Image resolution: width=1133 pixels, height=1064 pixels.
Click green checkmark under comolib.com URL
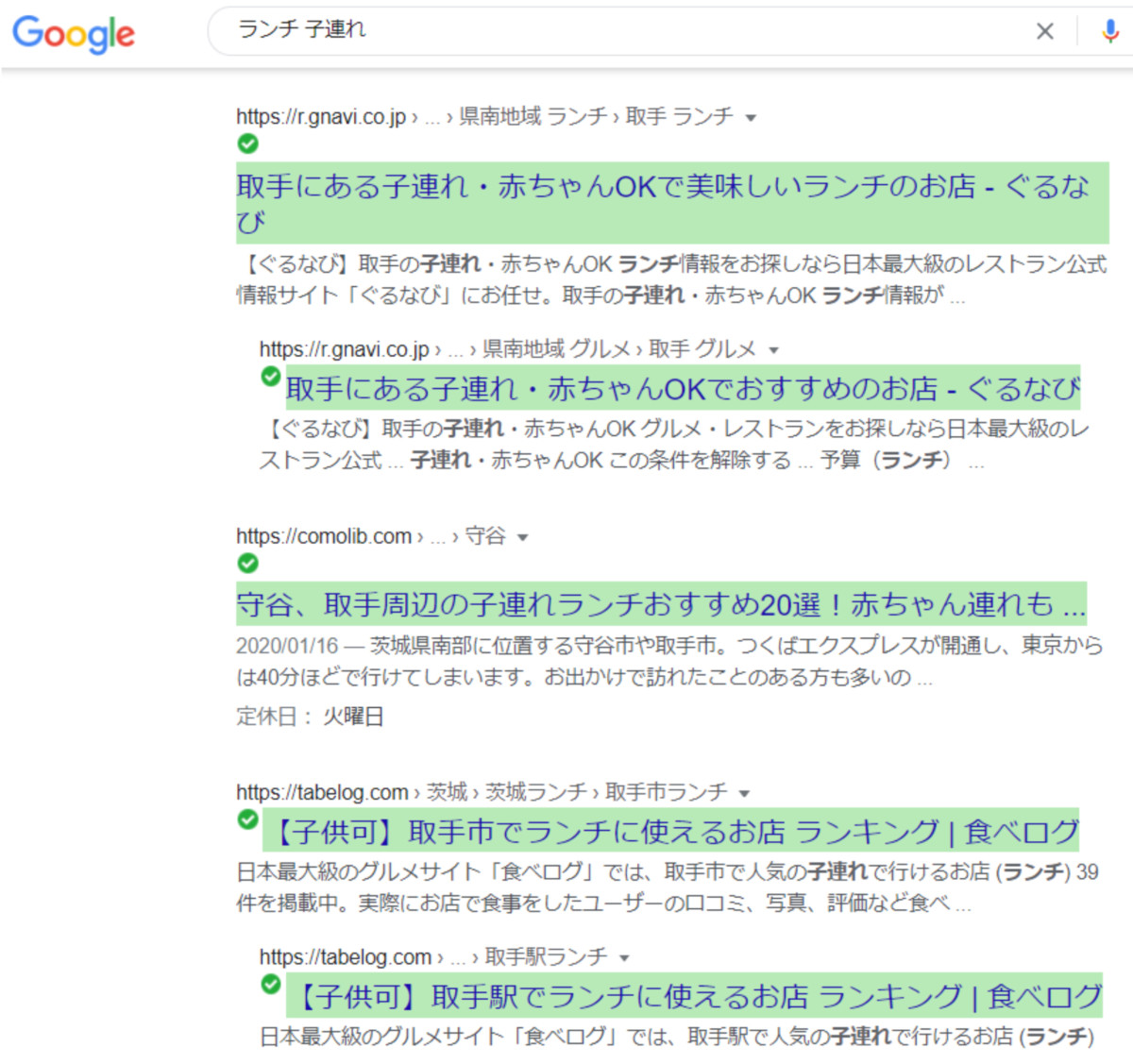tap(247, 563)
